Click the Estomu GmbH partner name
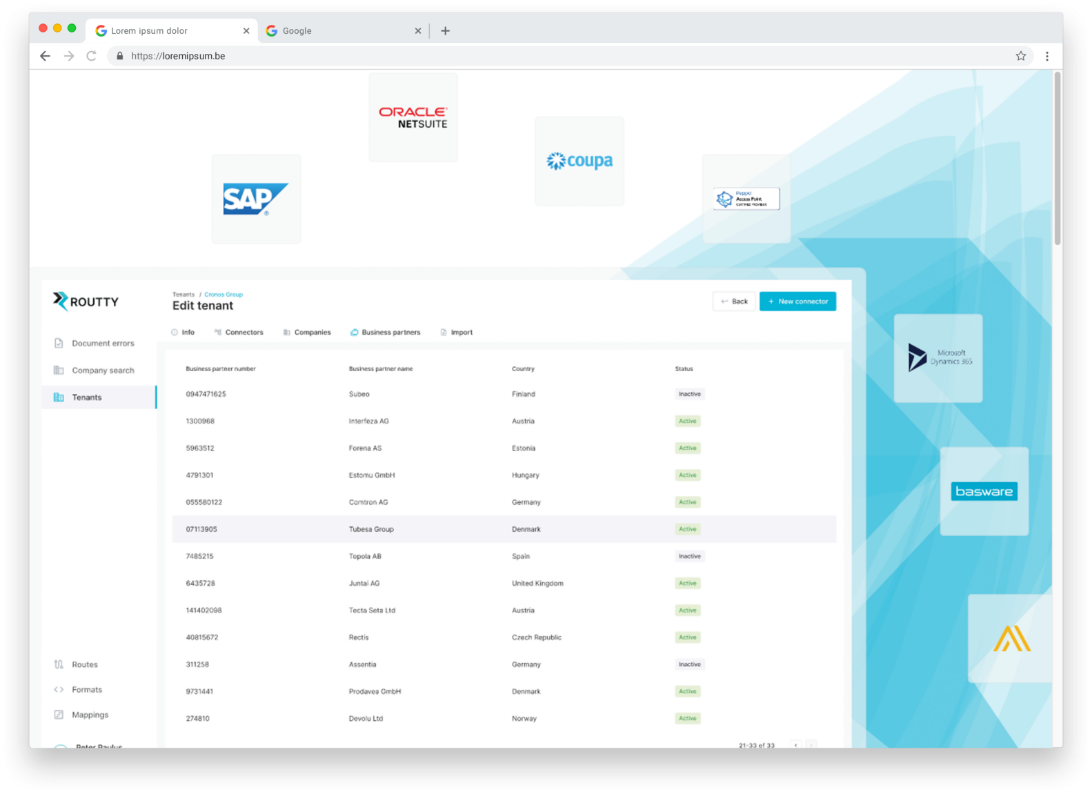Image resolution: width=1092 pixels, height=794 pixels. point(372,475)
